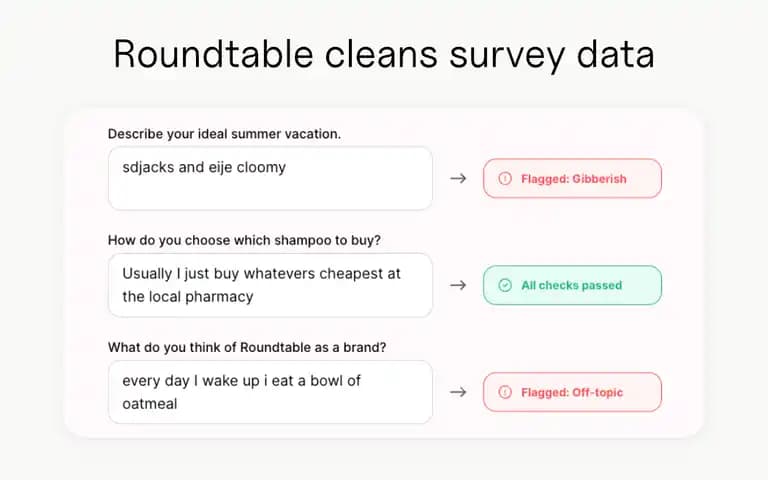The image size is (768, 480).
Task: Click the word 'oatmeal' in the last answer
Action: 150,404
